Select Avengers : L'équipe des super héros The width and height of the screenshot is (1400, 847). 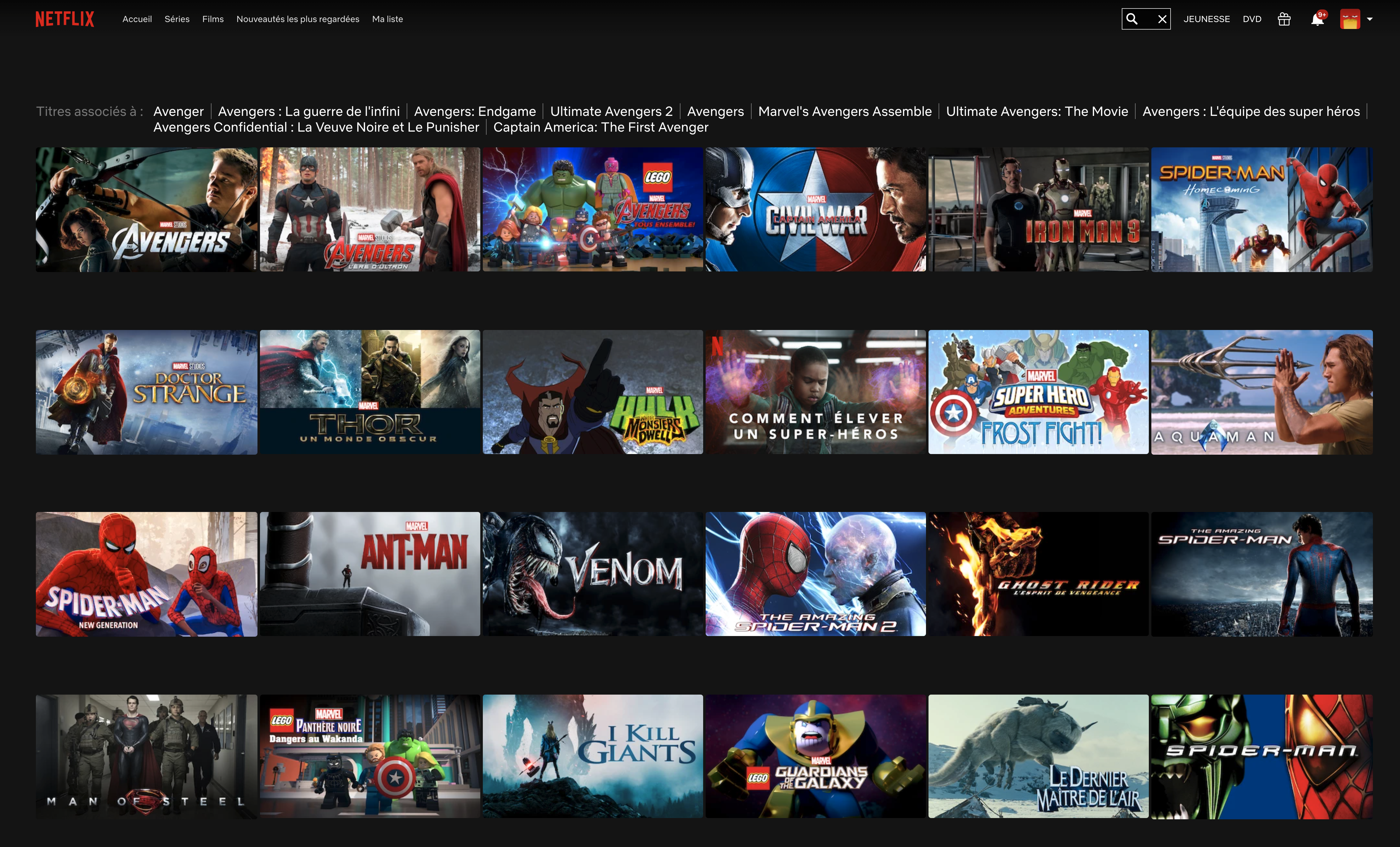pyautogui.click(x=1251, y=111)
